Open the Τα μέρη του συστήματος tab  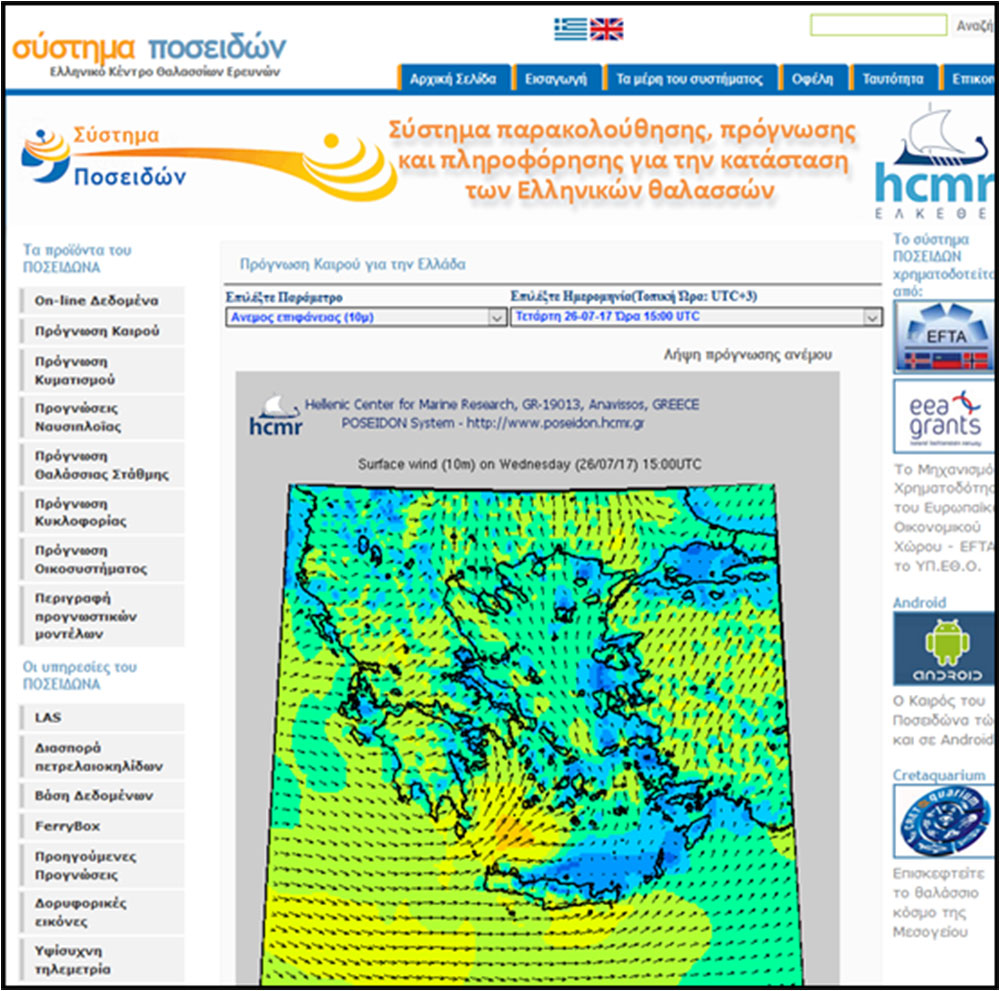click(x=689, y=78)
